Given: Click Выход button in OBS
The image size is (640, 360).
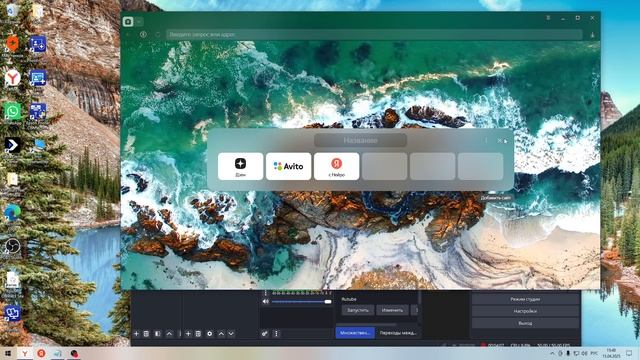Looking at the screenshot, I should pos(525,323).
